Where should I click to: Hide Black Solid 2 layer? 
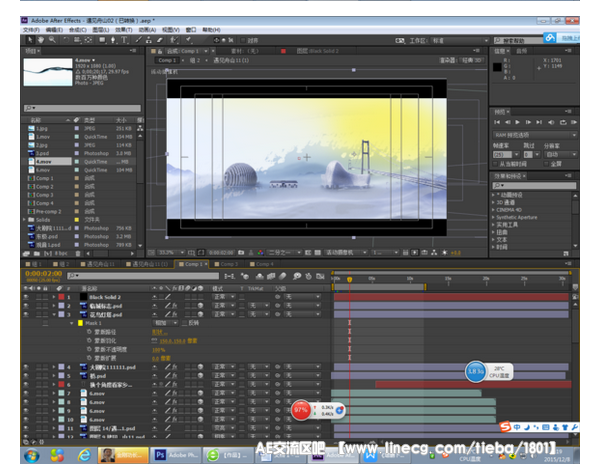click(26, 297)
